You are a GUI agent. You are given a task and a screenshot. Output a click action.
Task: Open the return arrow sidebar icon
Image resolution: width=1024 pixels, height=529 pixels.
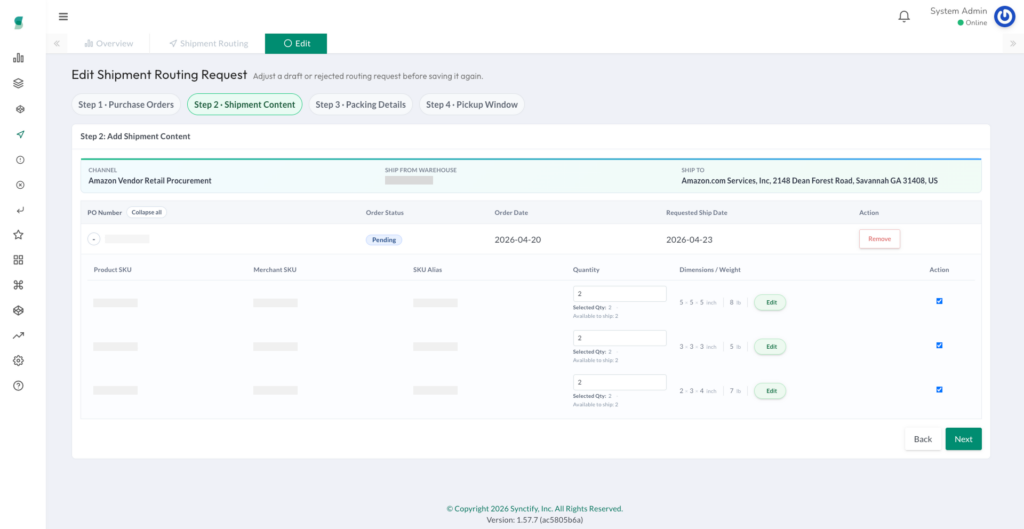click(x=20, y=210)
